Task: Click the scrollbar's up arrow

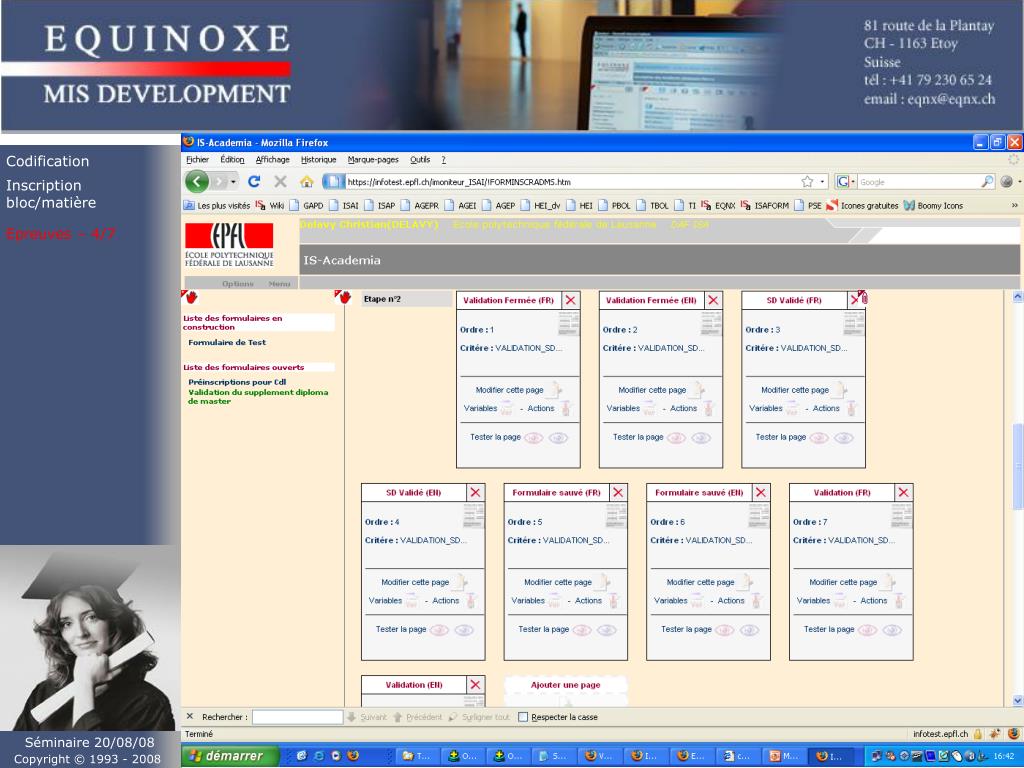Action: point(1017,297)
